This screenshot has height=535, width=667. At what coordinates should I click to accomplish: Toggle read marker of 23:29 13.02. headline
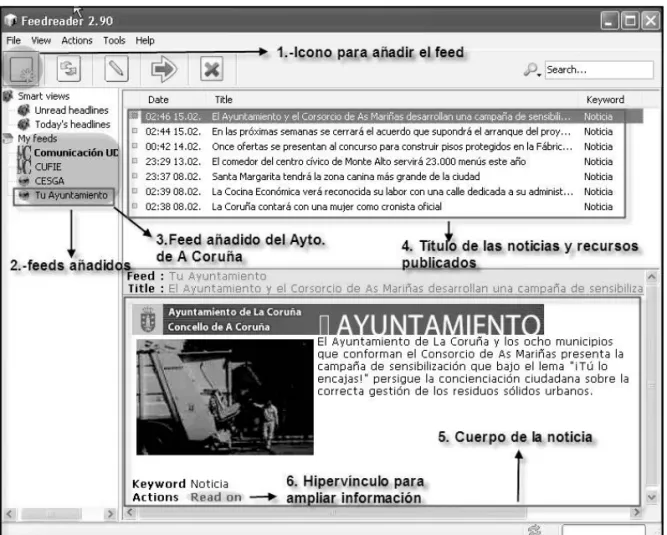coord(134,161)
